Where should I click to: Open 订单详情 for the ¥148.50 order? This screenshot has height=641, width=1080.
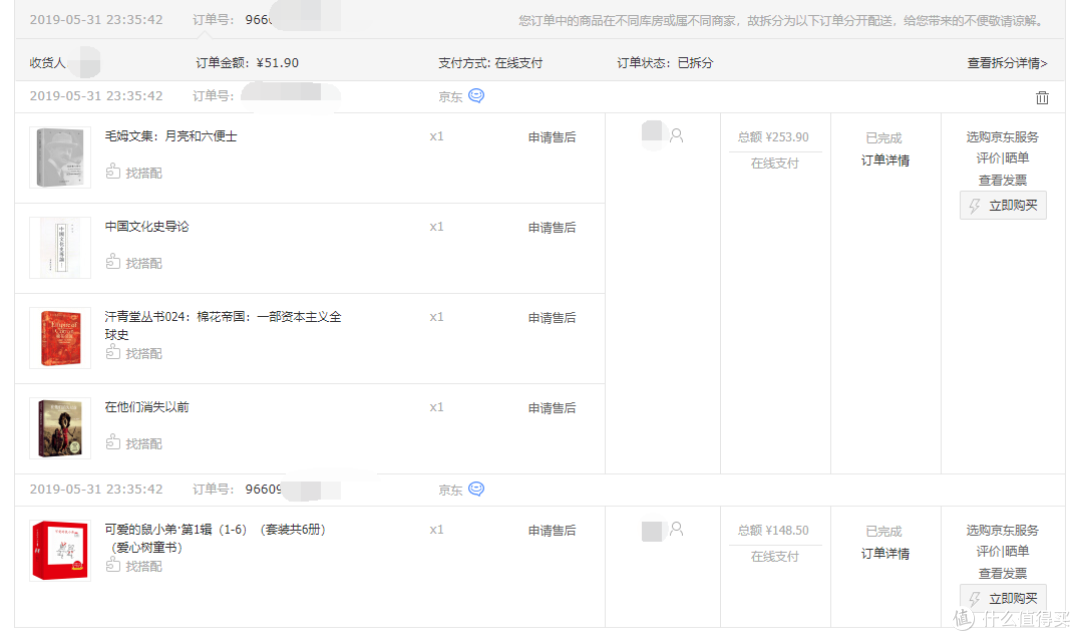pos(885,553)
